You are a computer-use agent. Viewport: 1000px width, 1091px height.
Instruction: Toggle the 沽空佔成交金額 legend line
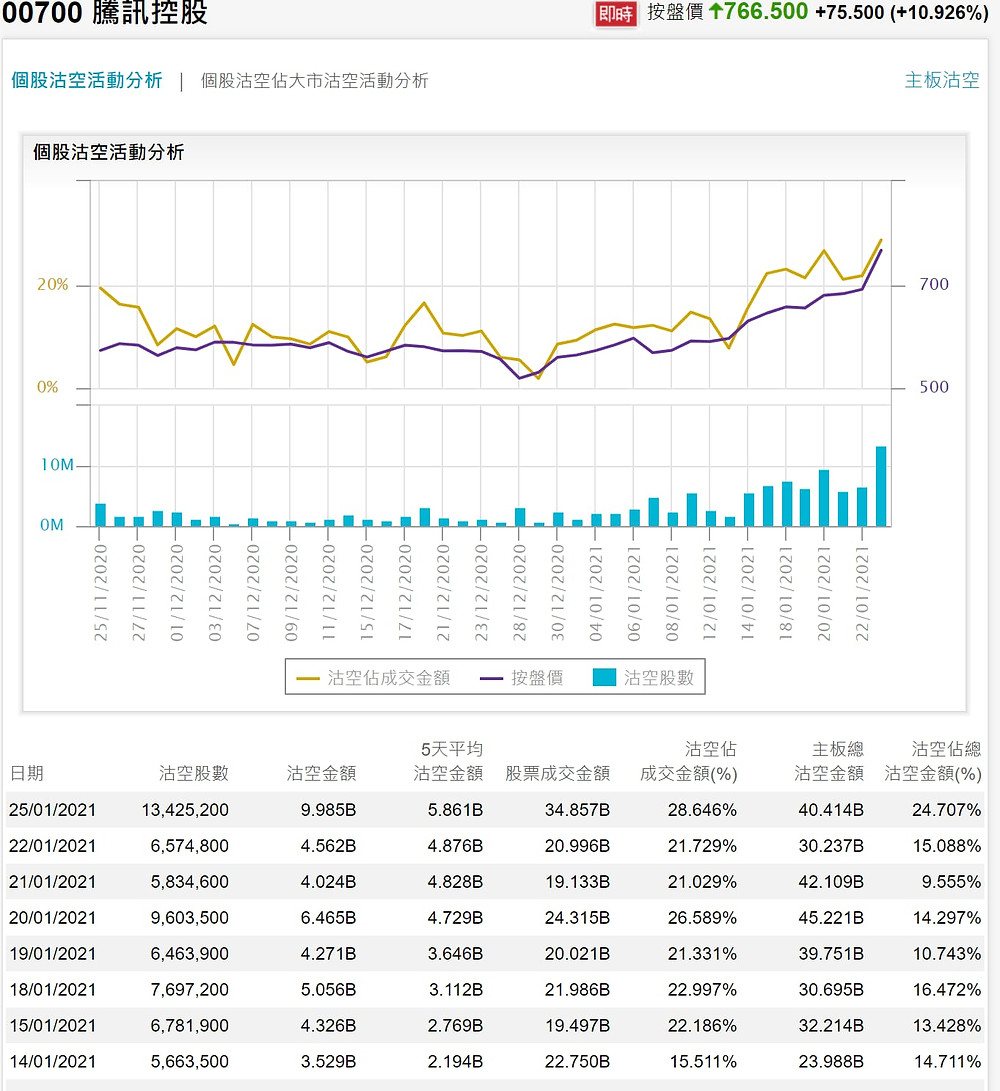[x=374, y=678]
